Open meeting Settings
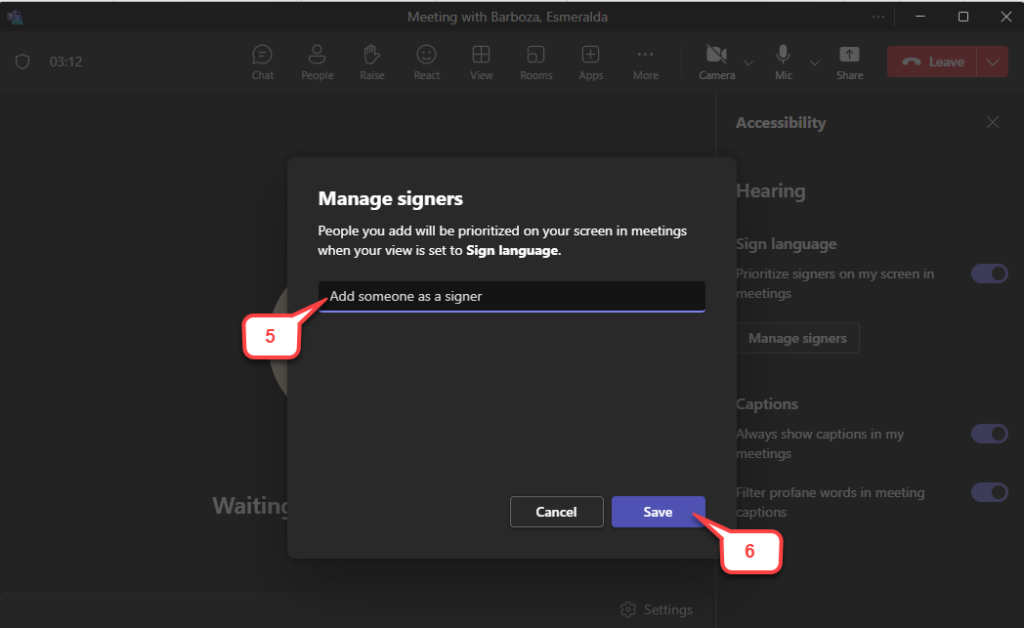 click(x=656, y=609)
